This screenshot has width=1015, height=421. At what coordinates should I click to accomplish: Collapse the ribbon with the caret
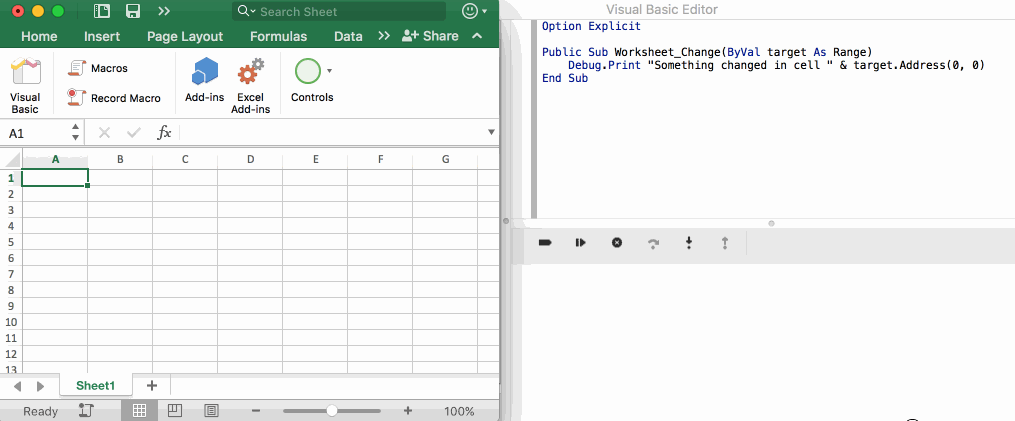click(477, 36)
